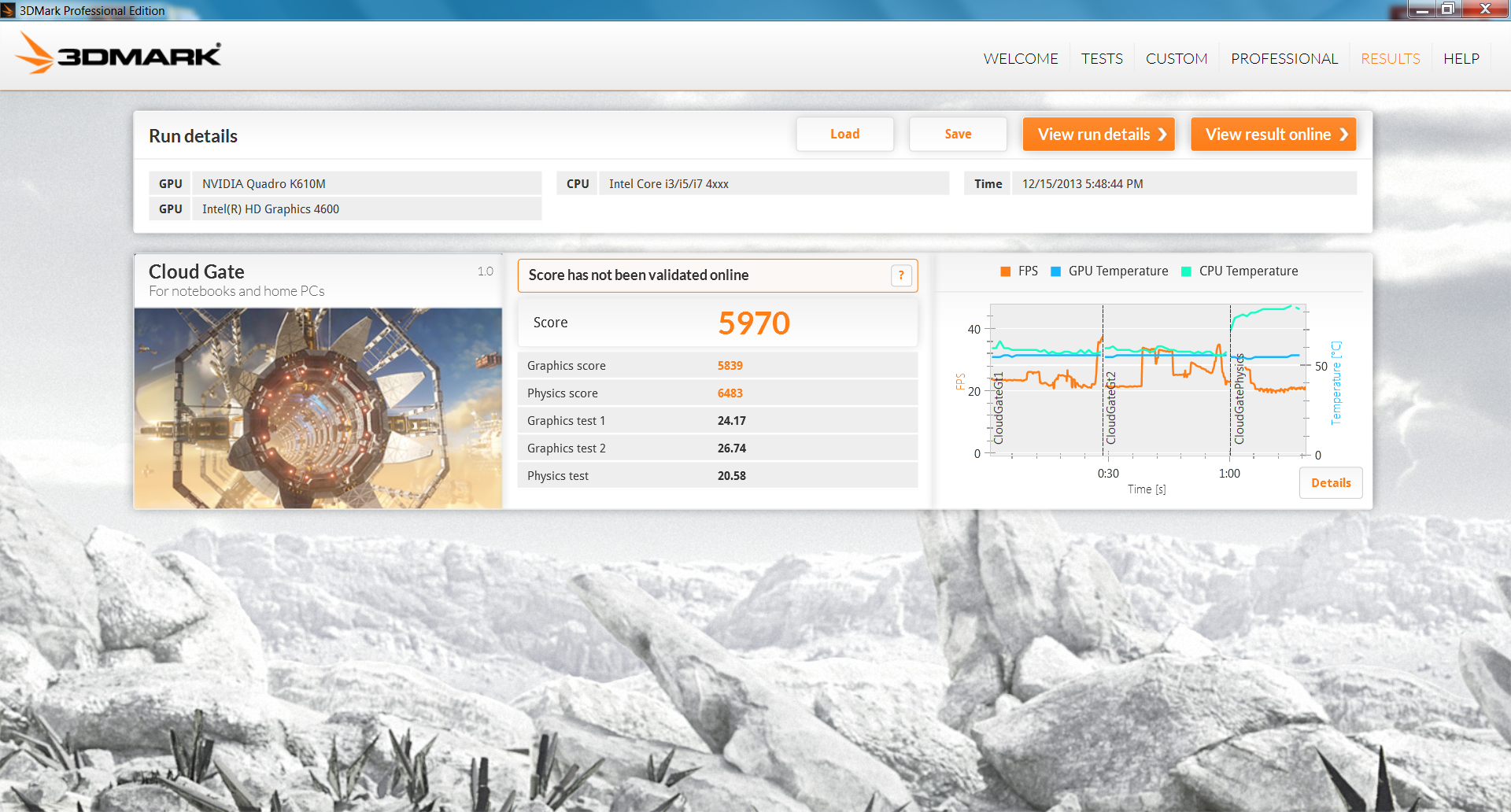Click the GPU Temperature legend label

coord(1118,271)
